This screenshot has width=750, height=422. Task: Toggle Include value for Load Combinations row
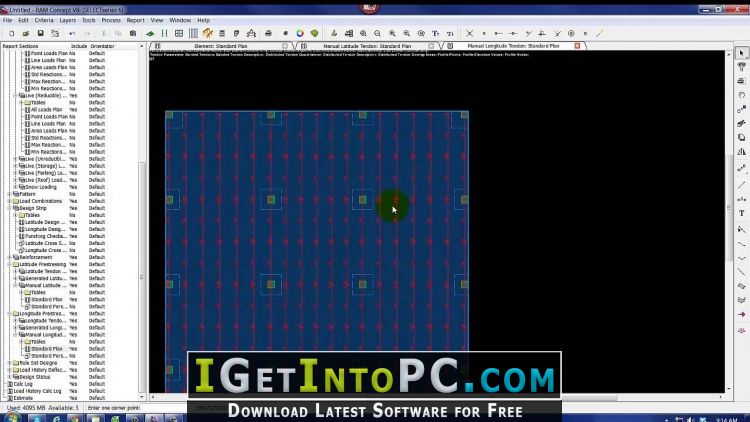pyautogui.click(x=73, y=201)
